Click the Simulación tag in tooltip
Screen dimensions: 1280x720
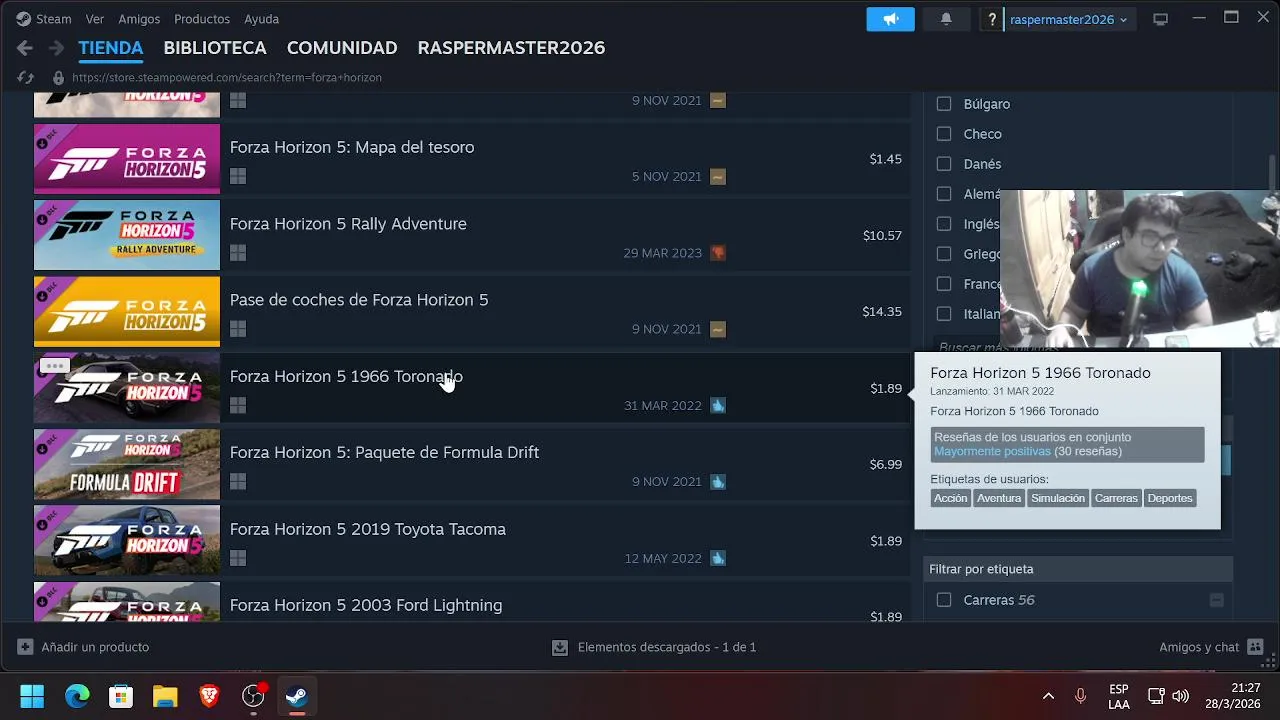[x=1058, y=498]
